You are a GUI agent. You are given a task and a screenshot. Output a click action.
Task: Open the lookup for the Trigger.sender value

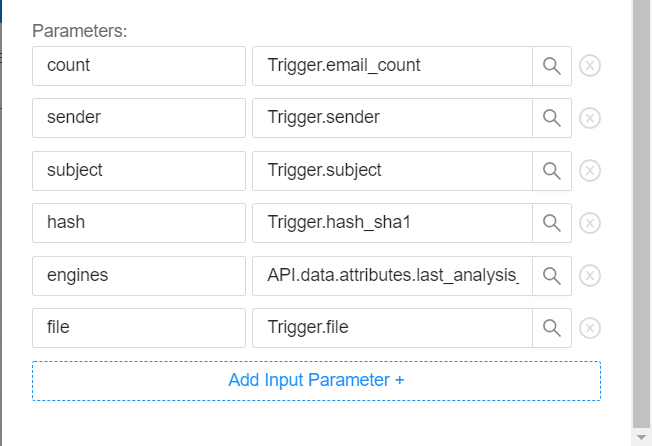(552, 118)
